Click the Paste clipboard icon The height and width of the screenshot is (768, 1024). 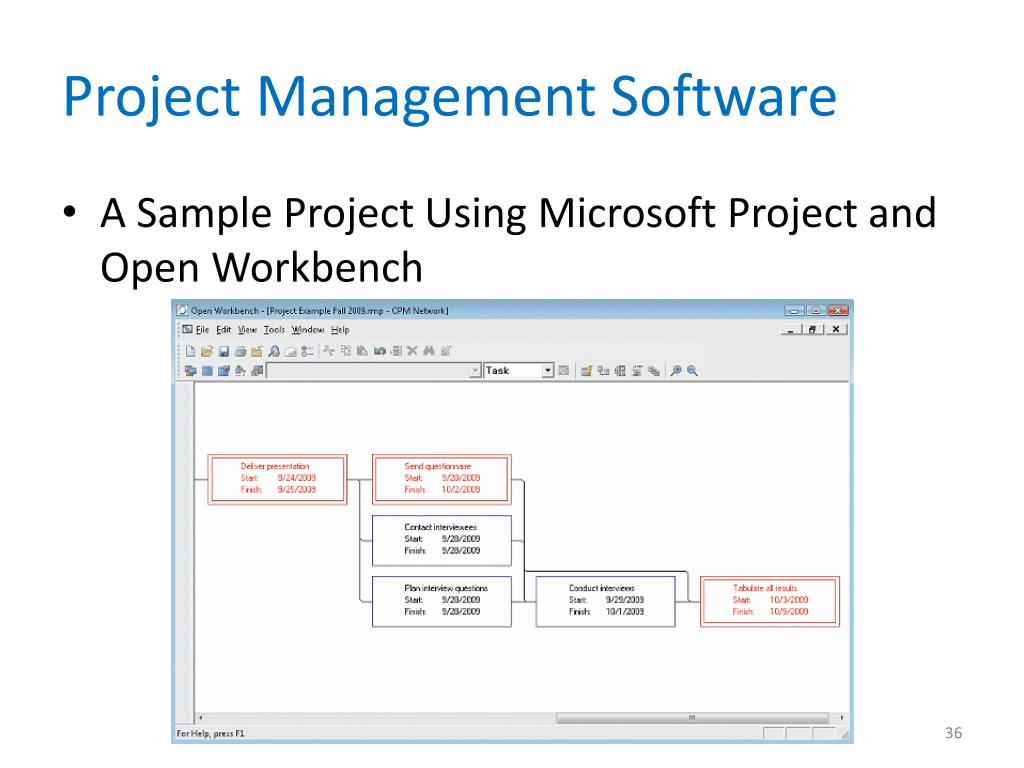[x=362, y=351]
